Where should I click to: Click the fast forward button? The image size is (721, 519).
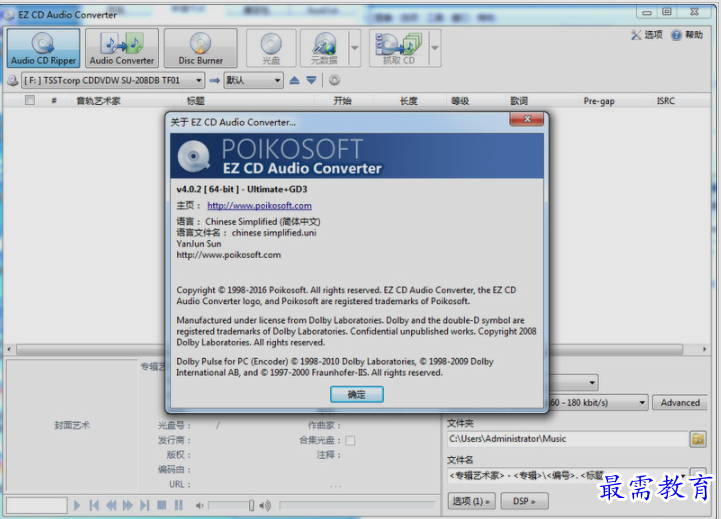pos(127,506)
